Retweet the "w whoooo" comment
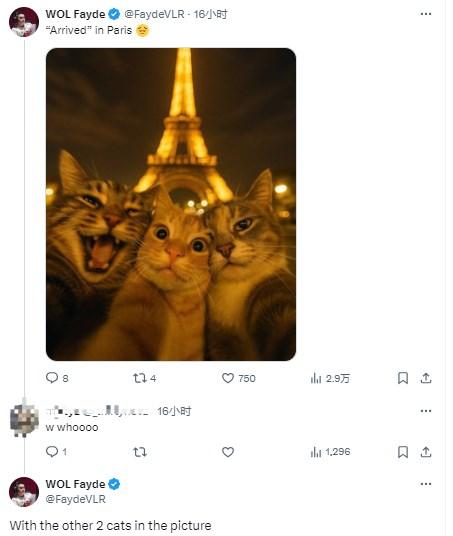This screenshot has height=536, width=453. coord(139,452)
